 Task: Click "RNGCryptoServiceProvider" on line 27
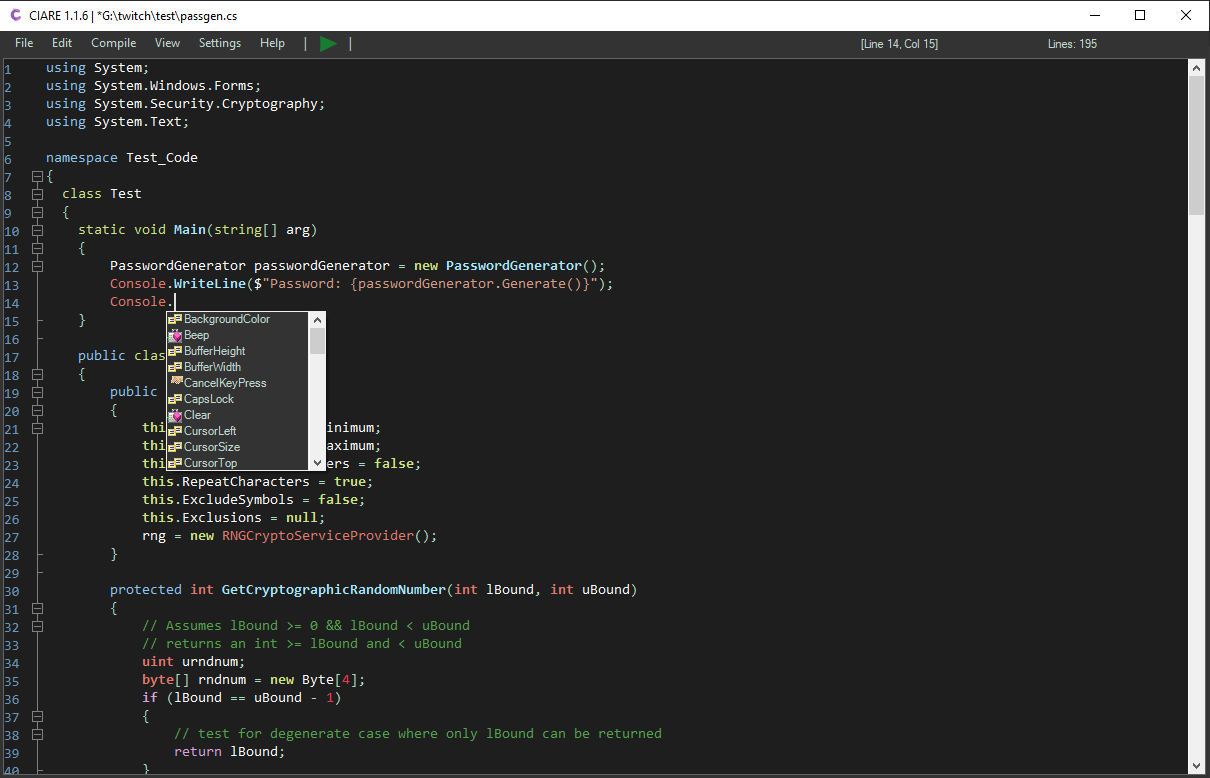(x=318, y=536)
